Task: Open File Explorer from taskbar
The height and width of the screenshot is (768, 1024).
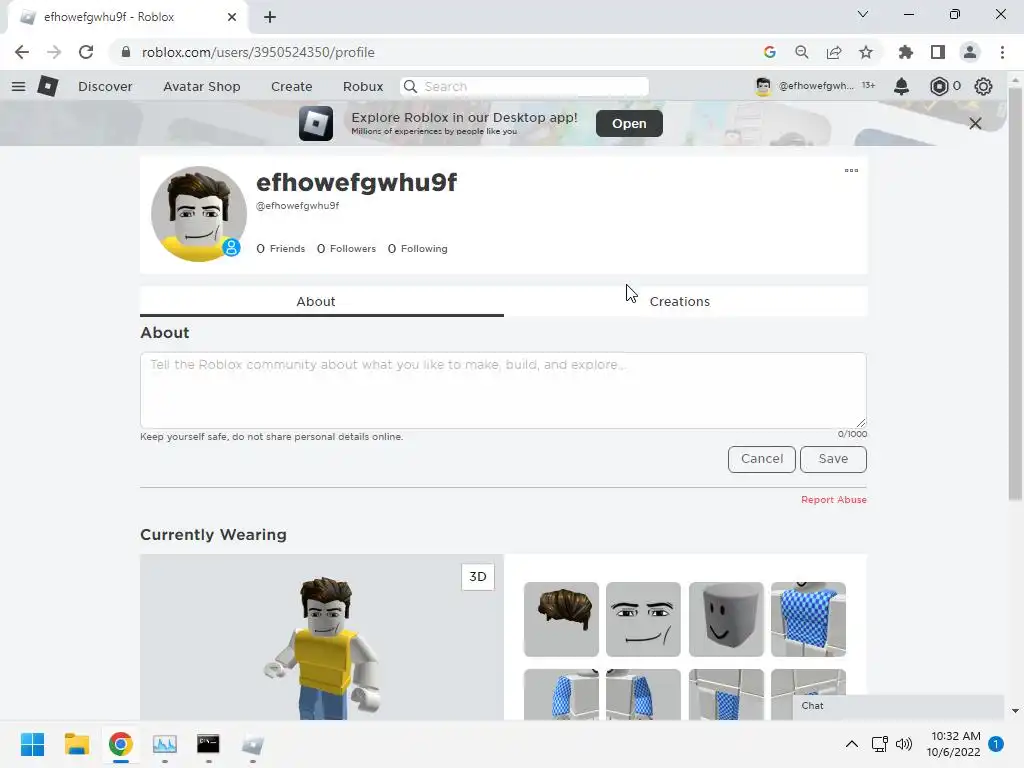Action: [x=76, y=744]
